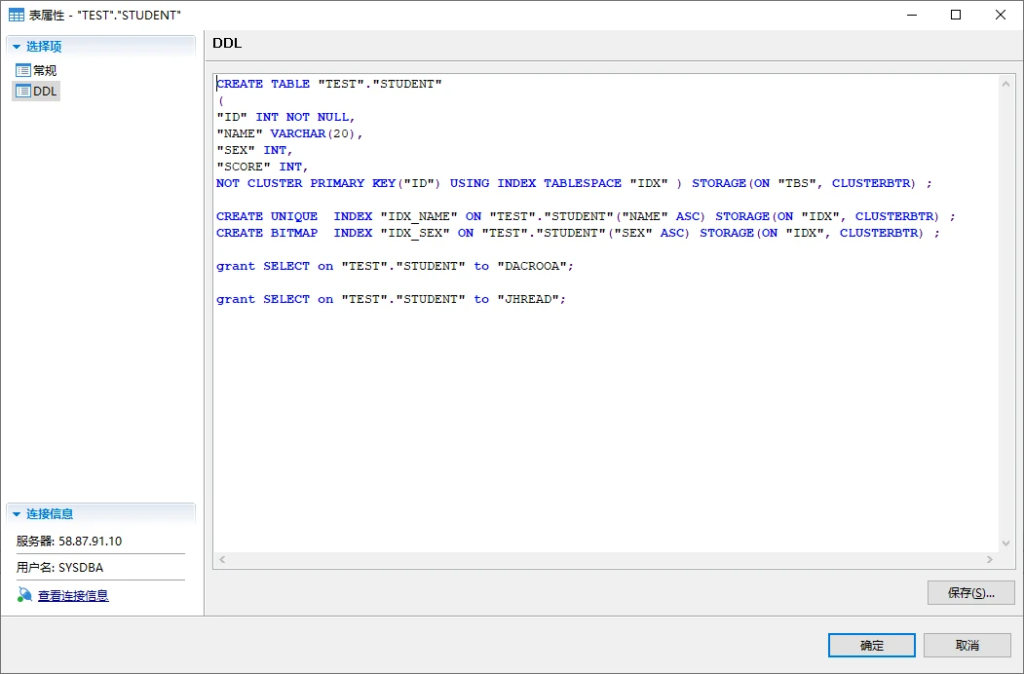Click the horizontal scrollbar right arrow
Screen dimensions: 1024x674
pos(990,560)
